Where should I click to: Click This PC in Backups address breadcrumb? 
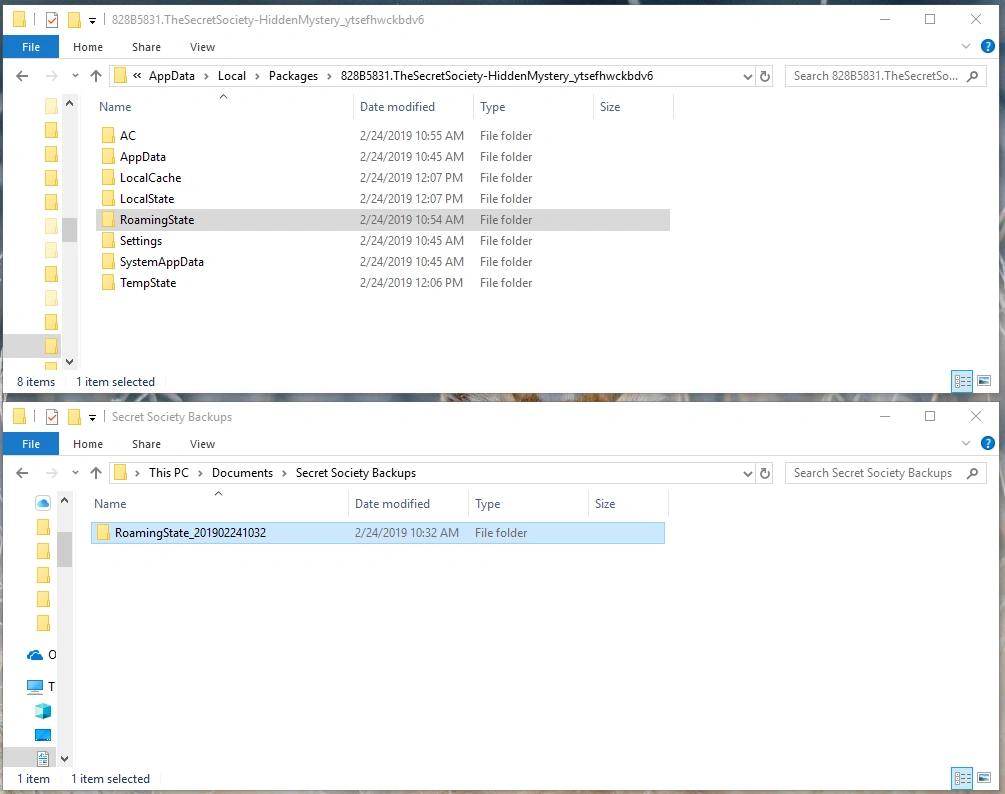click(169, 473)
